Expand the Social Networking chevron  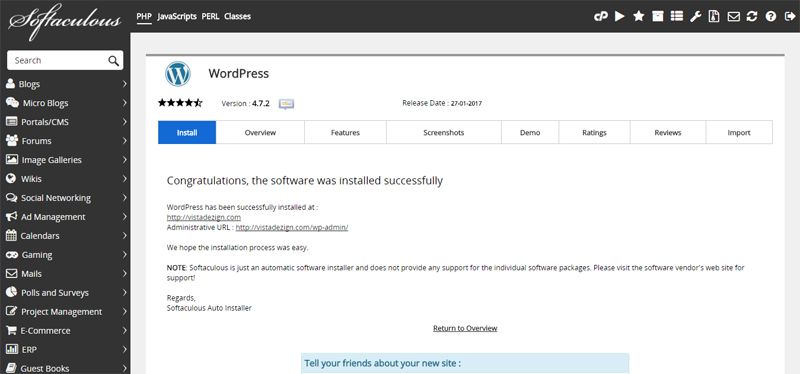(x=124, y=198)
